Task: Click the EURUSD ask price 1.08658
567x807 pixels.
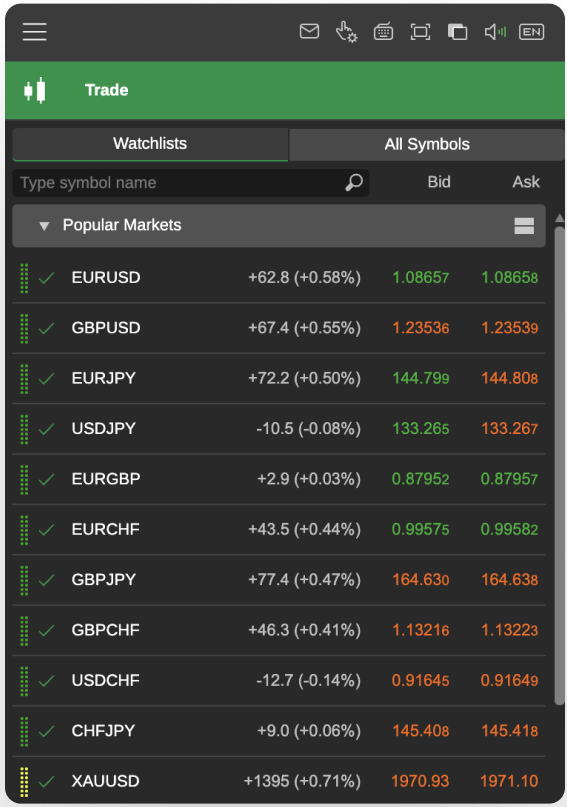Action: click(509, 278)
